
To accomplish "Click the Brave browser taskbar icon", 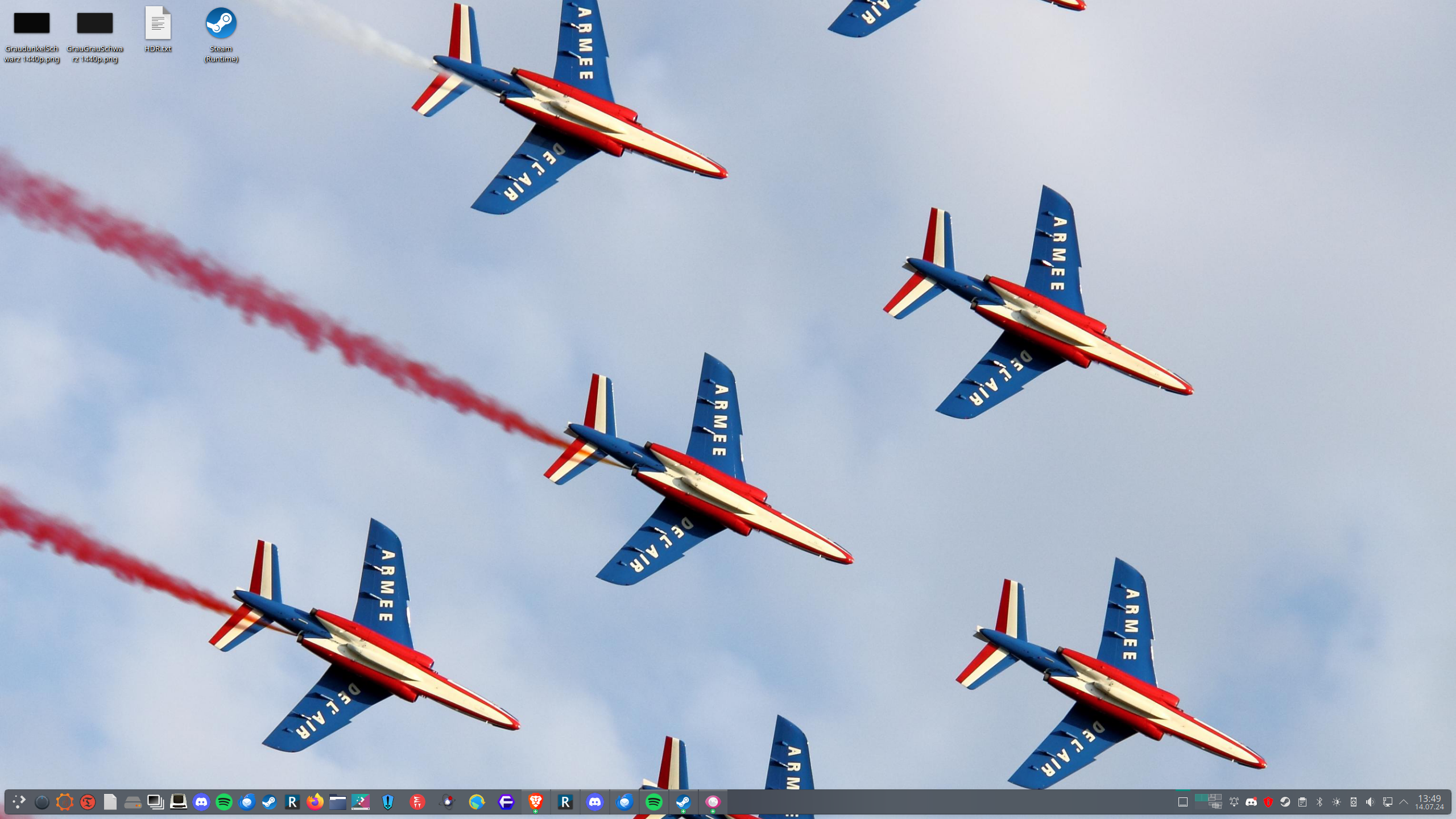I will click(x=535, y=802).
